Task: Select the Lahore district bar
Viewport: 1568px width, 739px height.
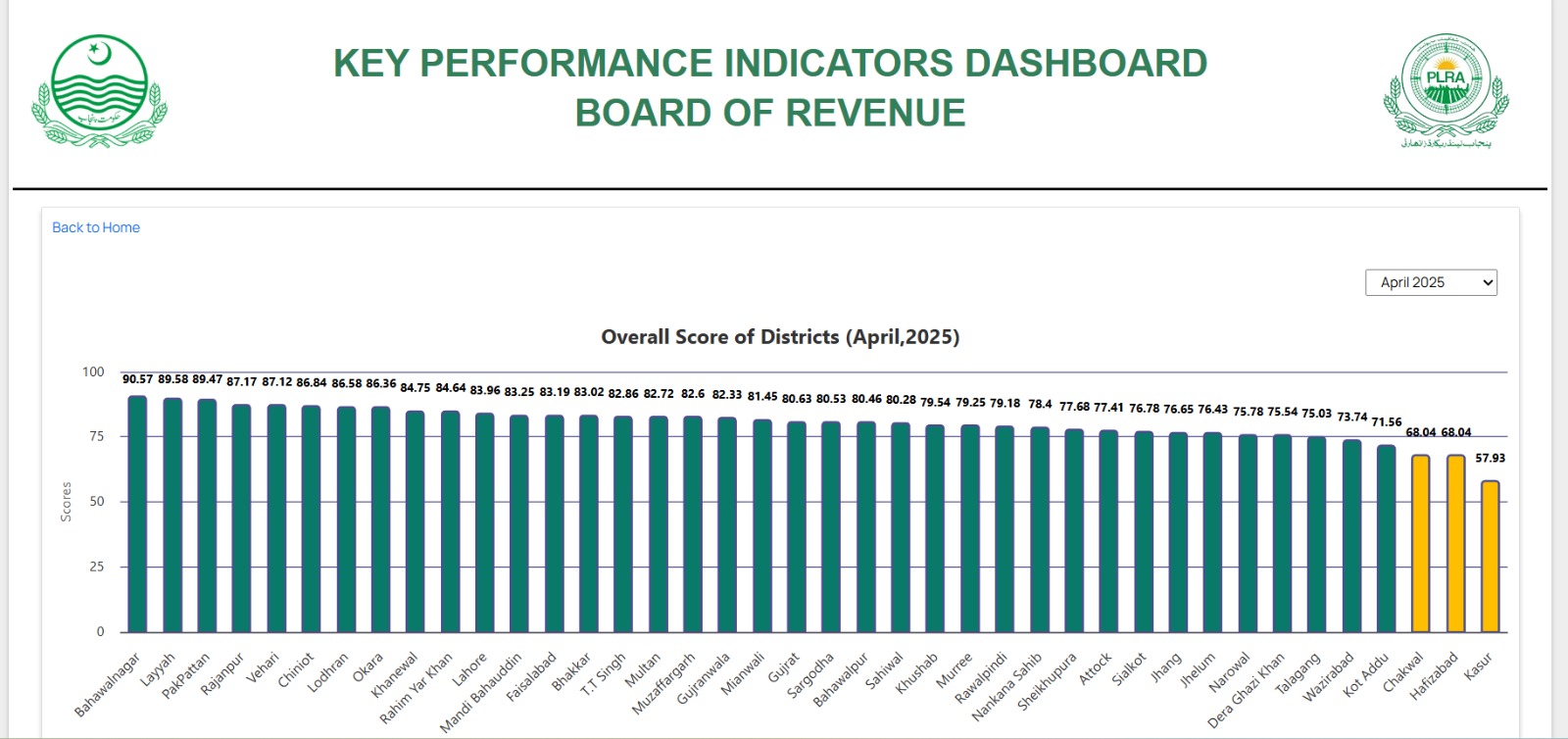Action: point(484,522)
